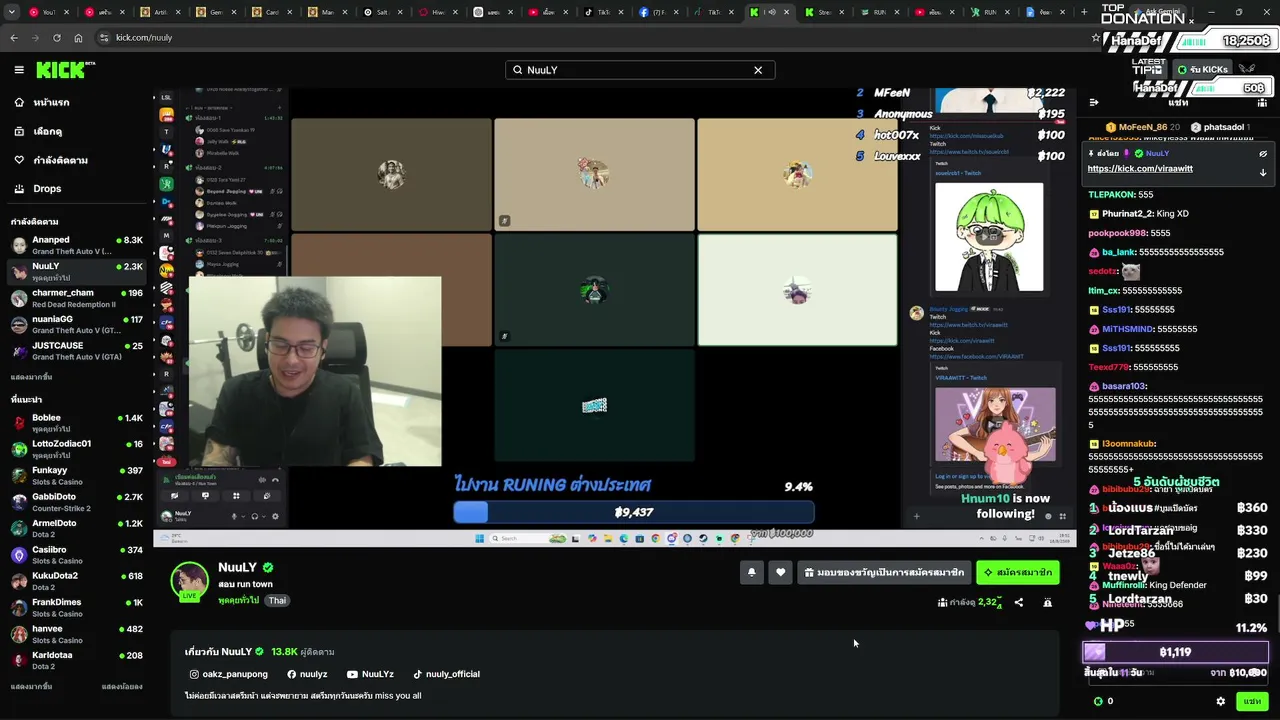The image size is (1280, 720).
Task: Open JUSTCAUSE channel in sidebar
Action: (77, 351)
